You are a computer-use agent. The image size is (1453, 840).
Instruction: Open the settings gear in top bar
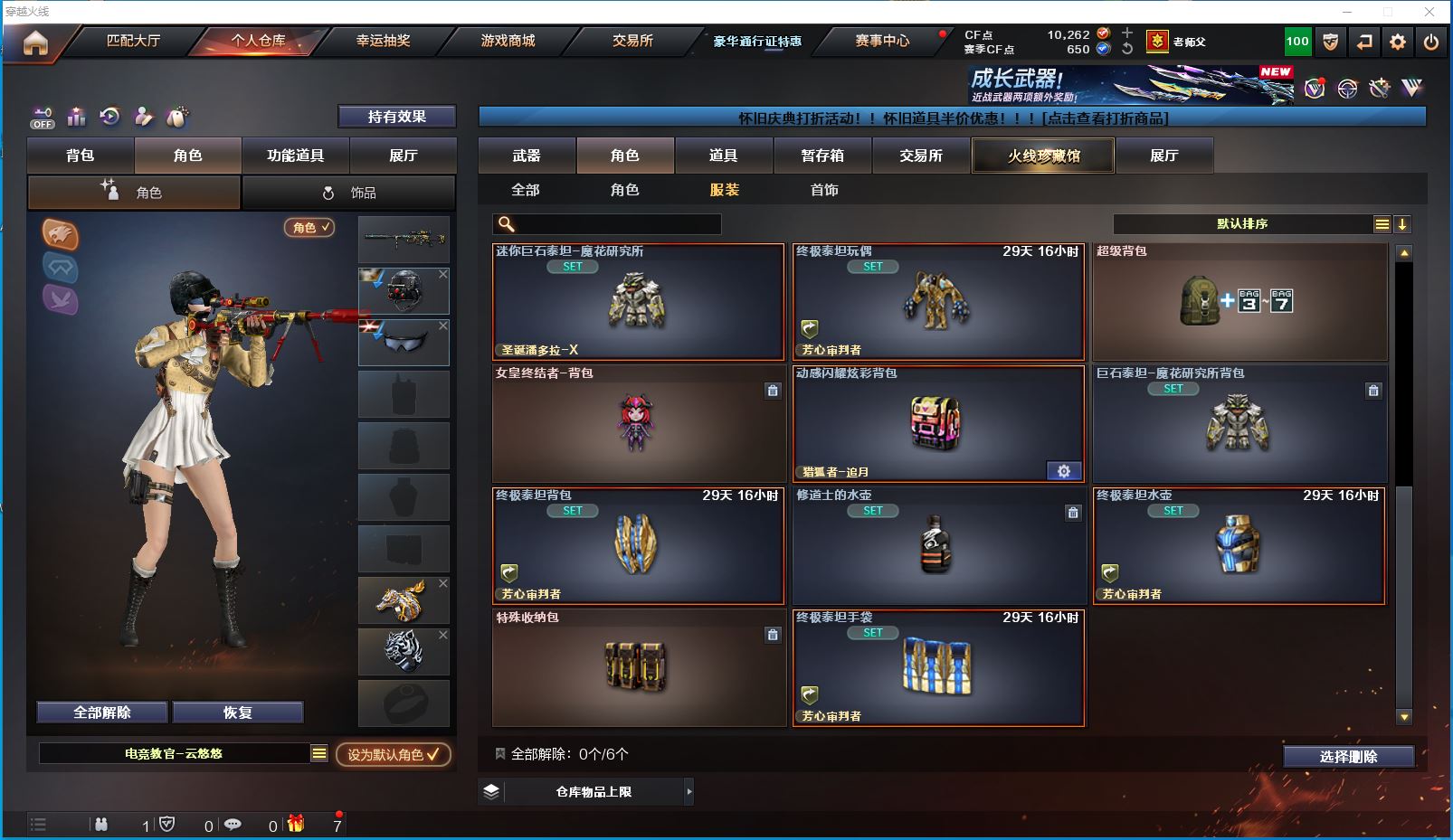(1398, 42)
